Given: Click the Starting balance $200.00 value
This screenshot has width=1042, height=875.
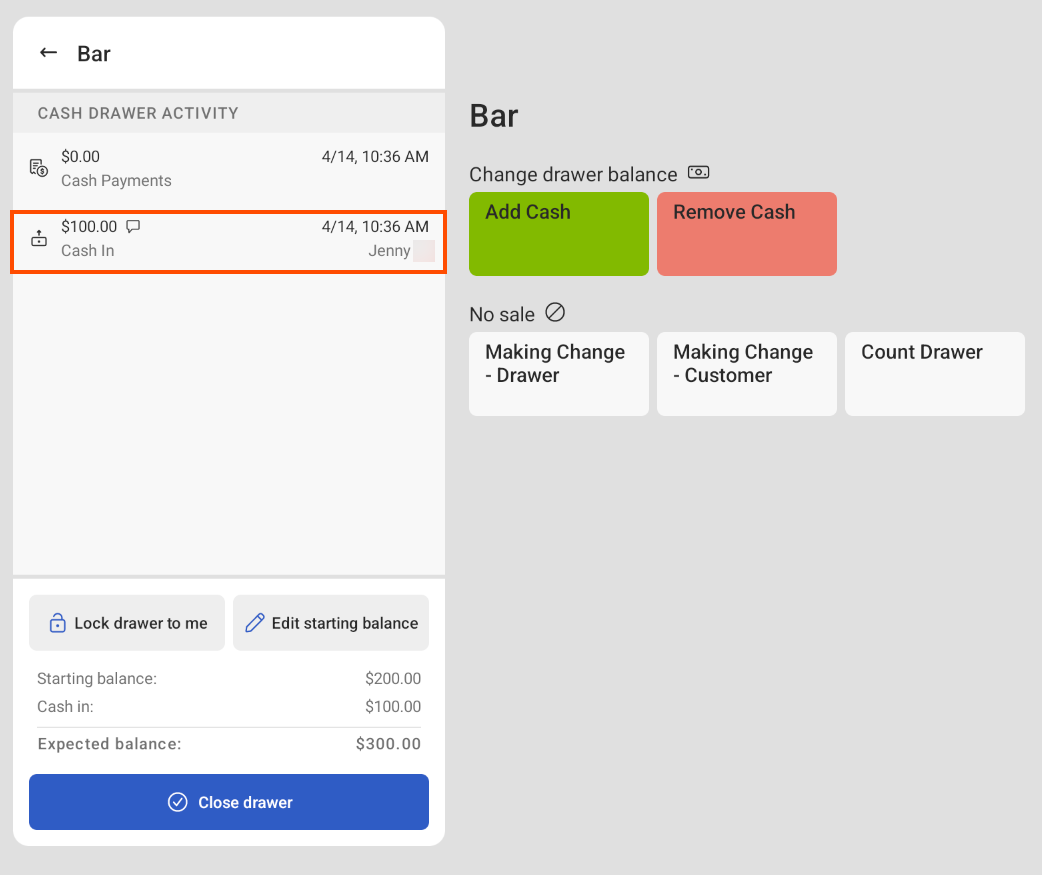Looking at the screenshot, I should pos(393,678).
